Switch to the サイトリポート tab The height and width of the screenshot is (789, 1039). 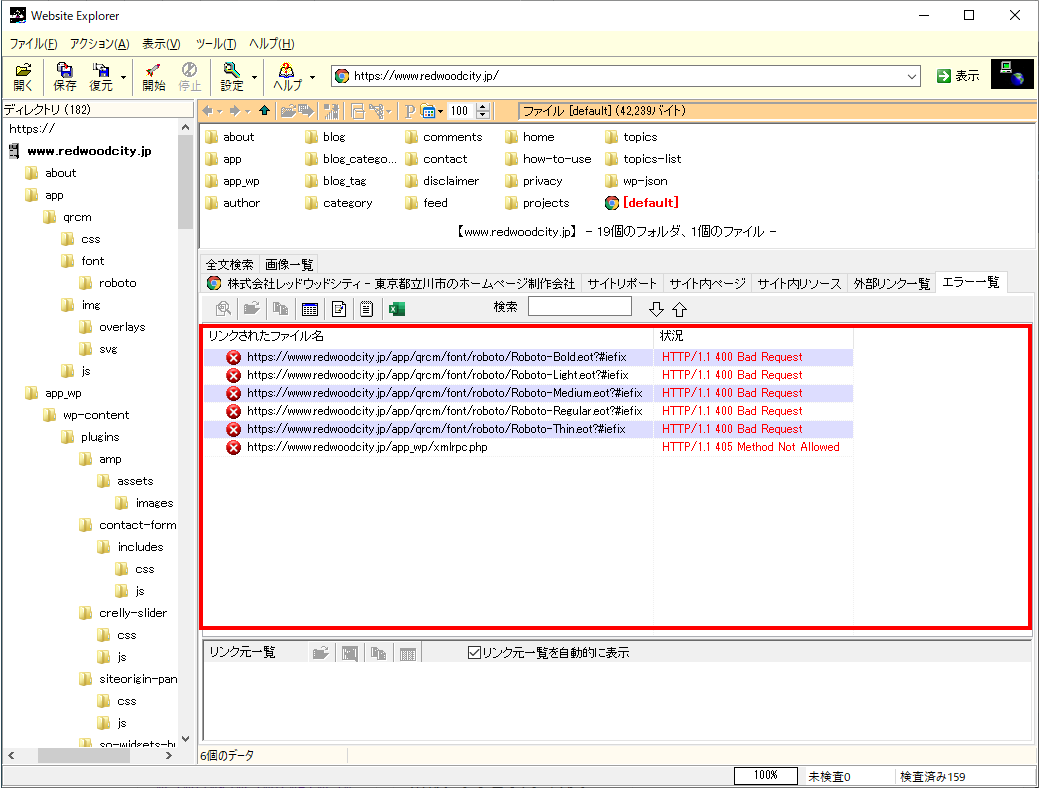[x=622, y=284]
